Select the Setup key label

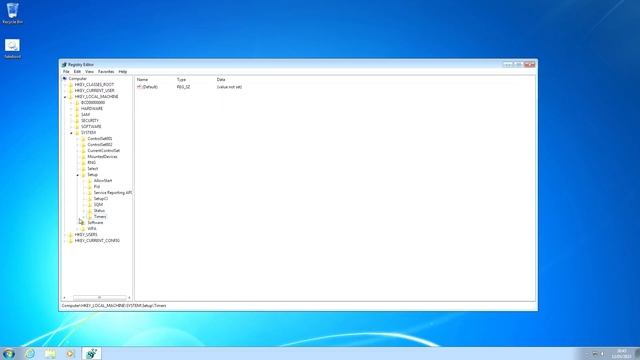[x=93, y=175]
